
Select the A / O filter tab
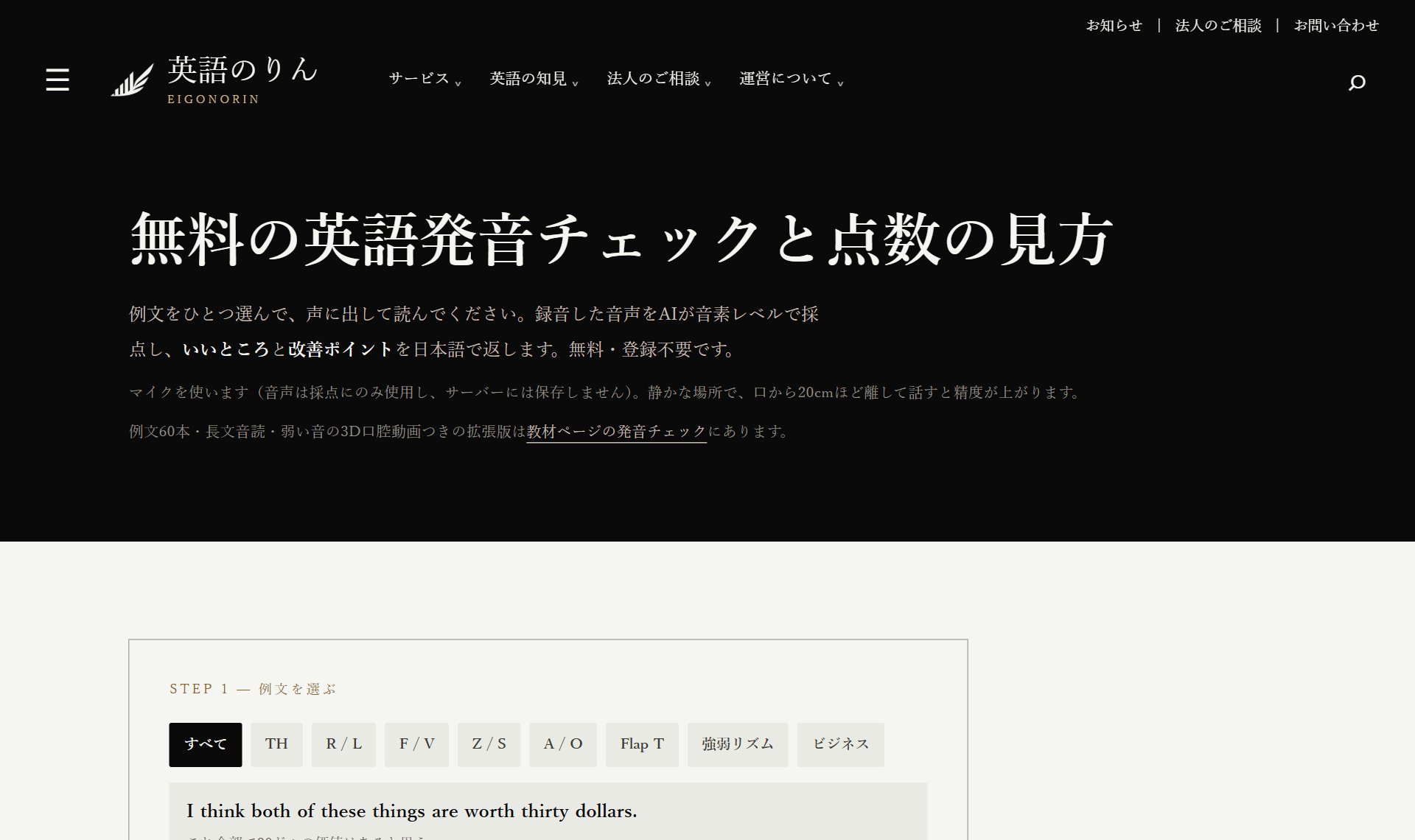pyautogui.click(x=563, y=745)
